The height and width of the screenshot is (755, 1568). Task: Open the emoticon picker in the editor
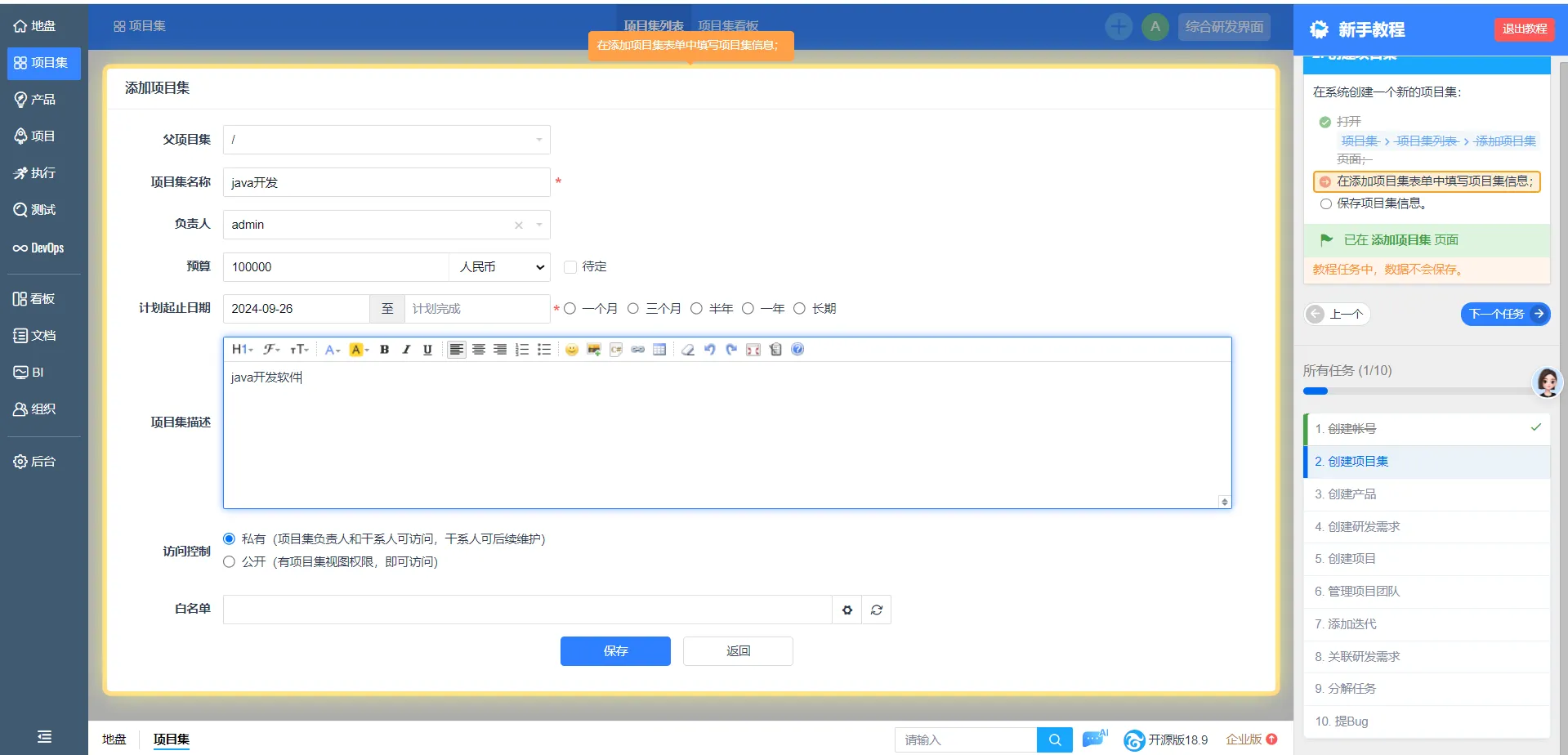[x=572, y=350]
